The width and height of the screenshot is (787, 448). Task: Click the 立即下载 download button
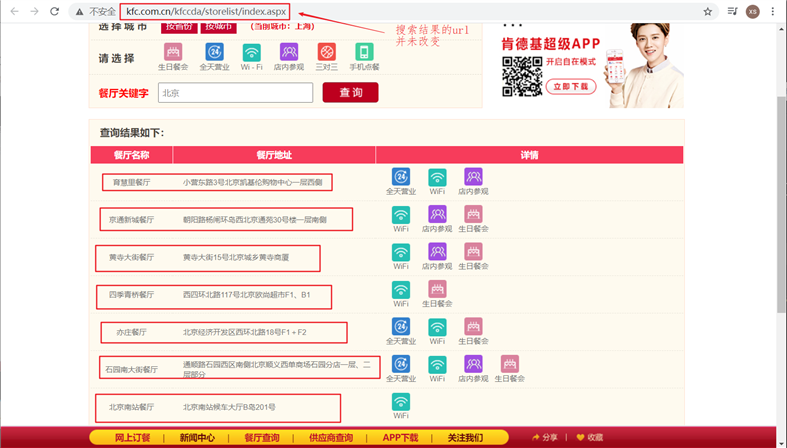(x=571, y=86)
